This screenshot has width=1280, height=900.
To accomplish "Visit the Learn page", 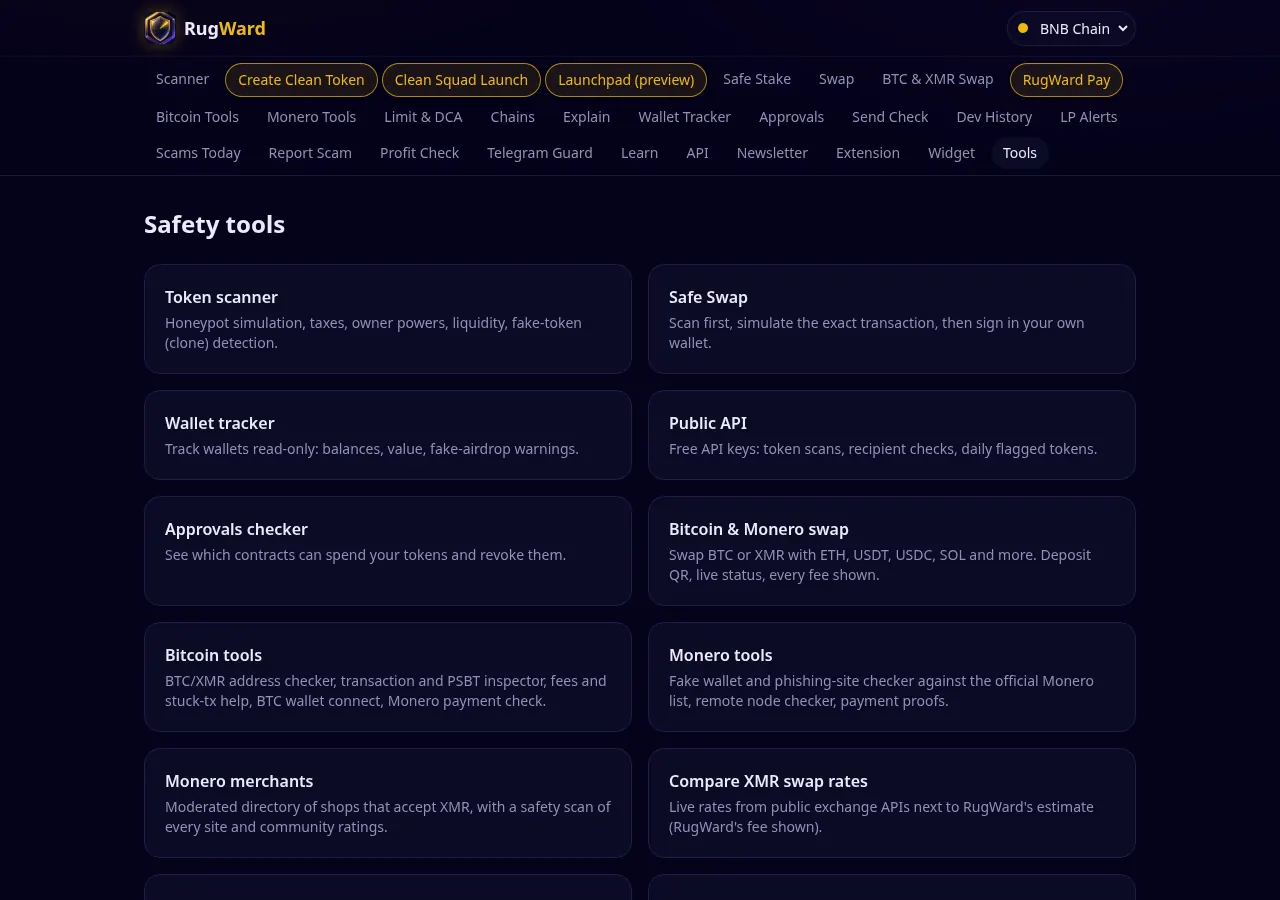I will (x=639, y=153).
